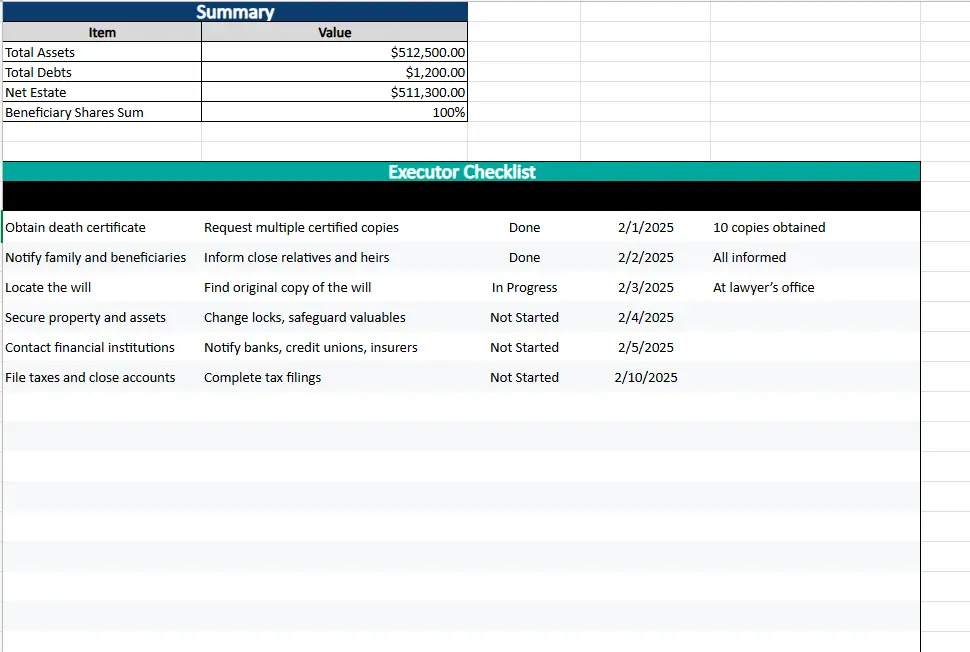The width and height of the screenshot is (970, 652).
Task: Click the Value column header cell
Action: [334, 32]
